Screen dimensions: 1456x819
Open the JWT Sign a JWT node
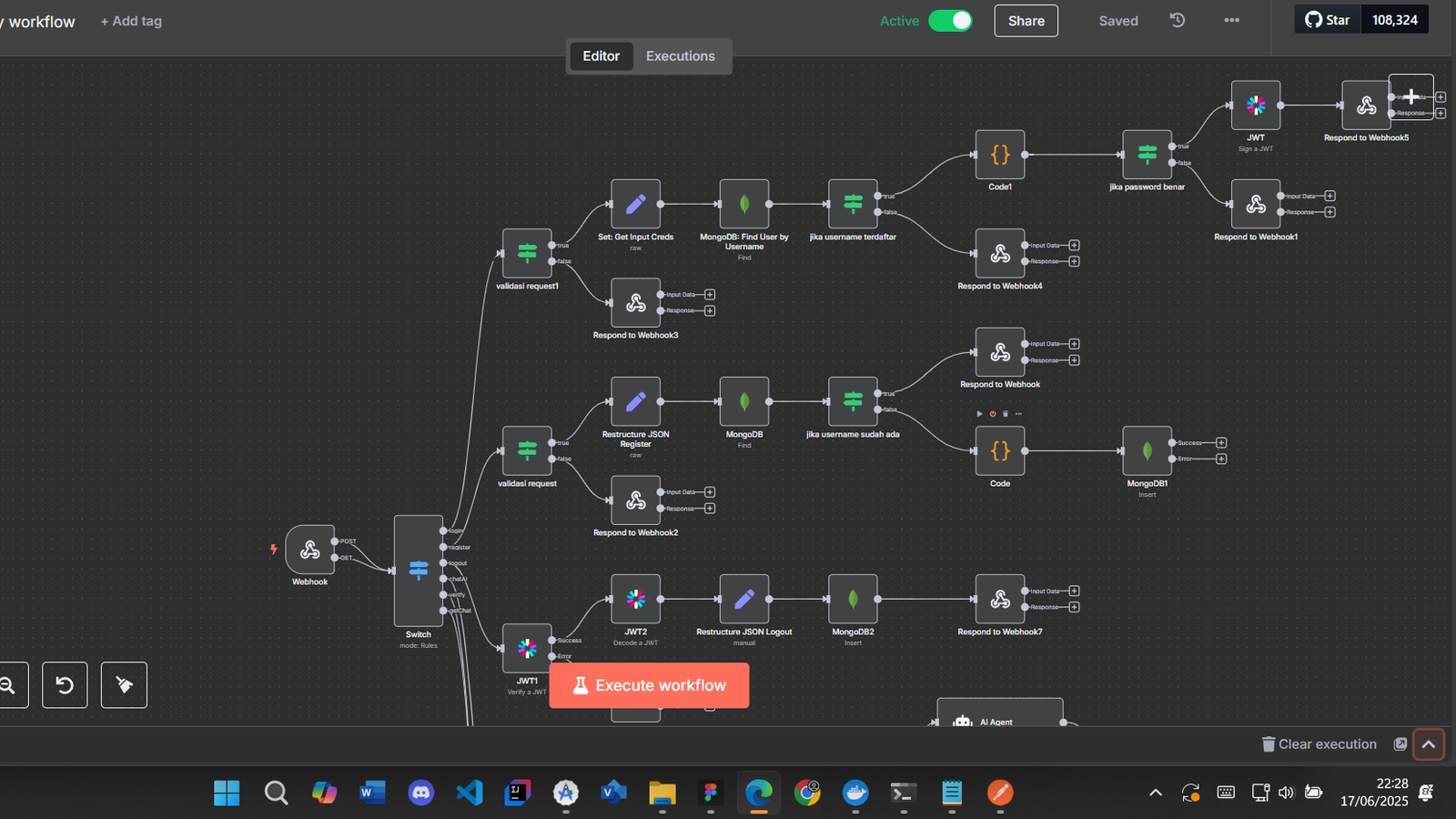click(x=1255, y=106)
